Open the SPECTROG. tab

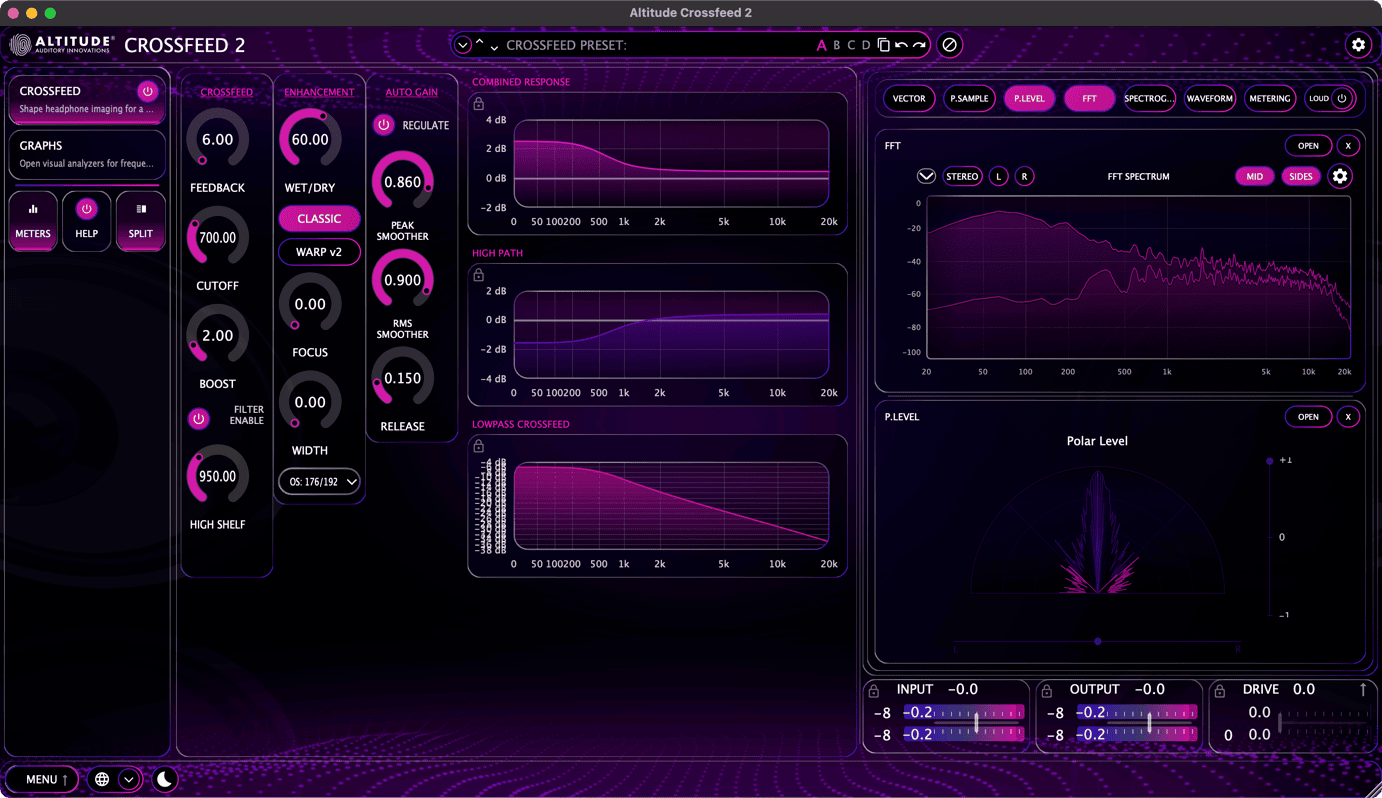(1149, 99)
